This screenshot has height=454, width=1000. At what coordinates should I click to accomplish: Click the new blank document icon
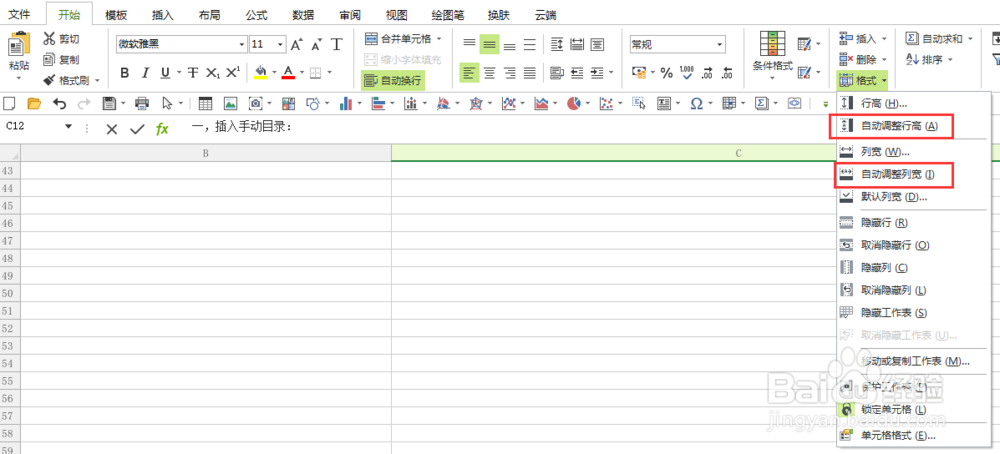tap(9, 103)
